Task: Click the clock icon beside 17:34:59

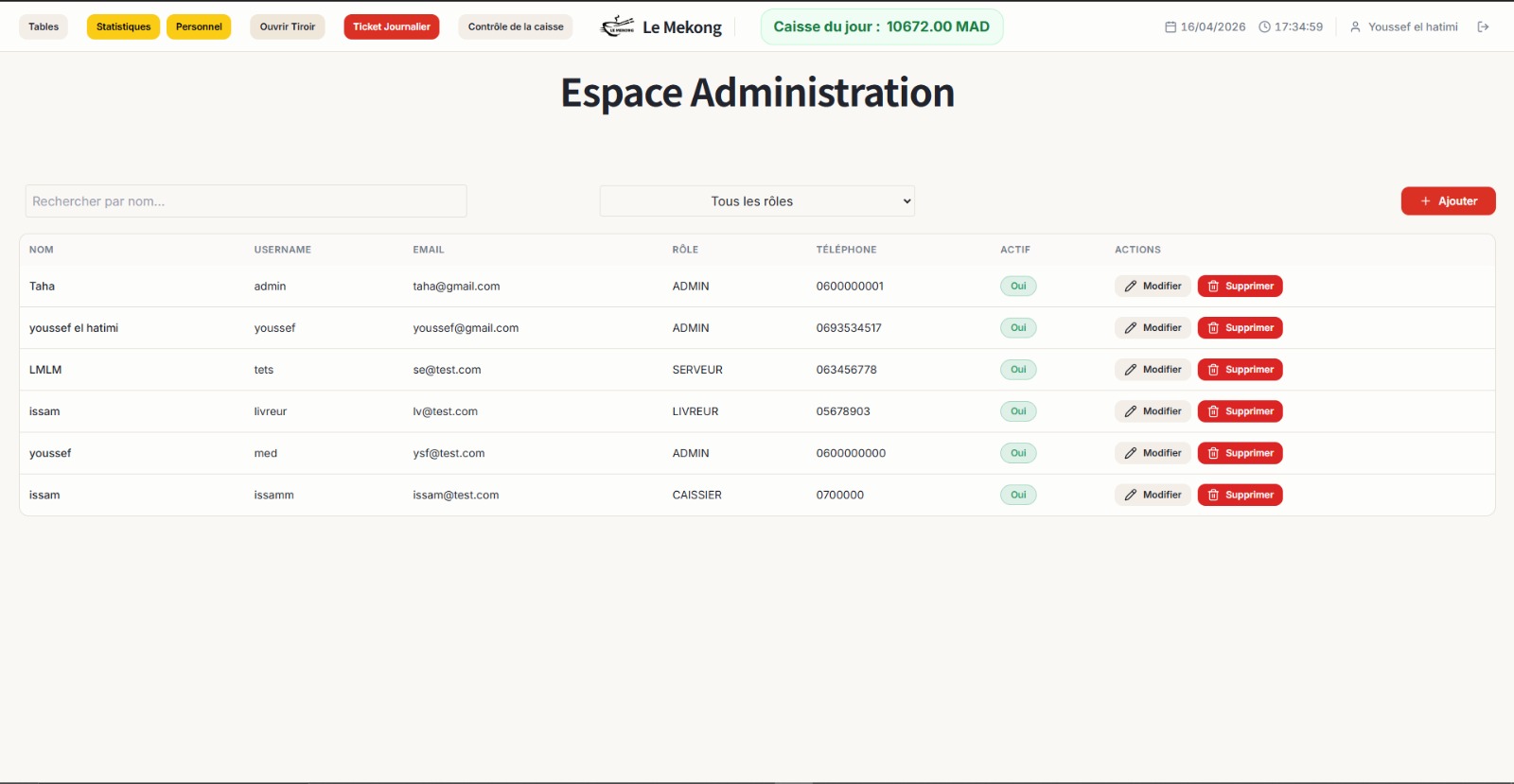Action: tap(1264, 26)
